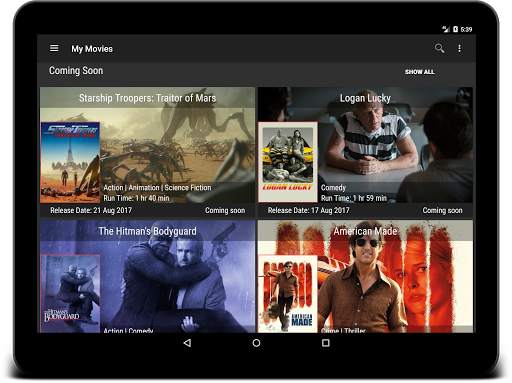Click the My Movies header title
The width and height of the screenshot is (512, 383).
(x=92, y=49)
